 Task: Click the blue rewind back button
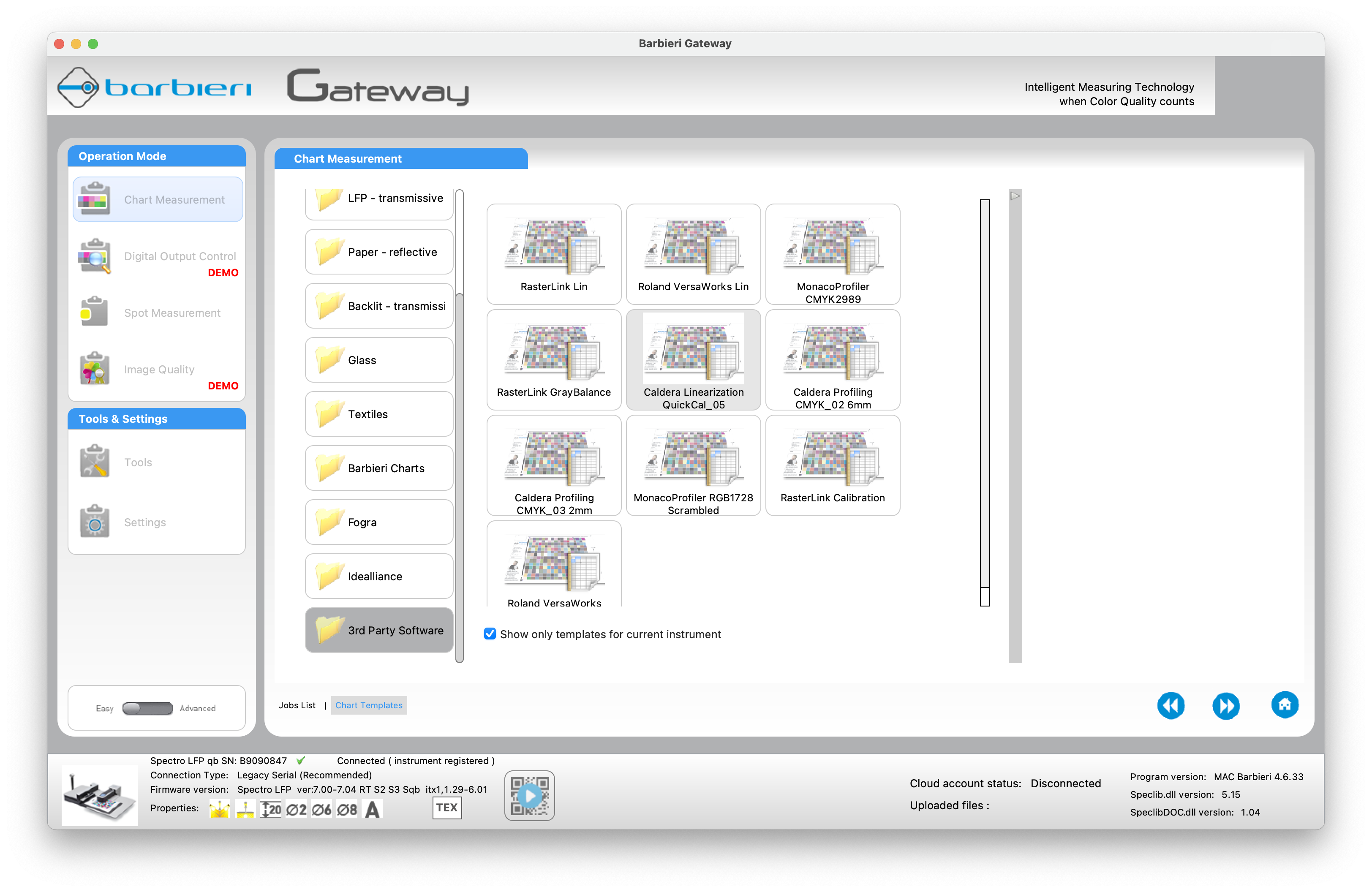[x=1170, y=705]
